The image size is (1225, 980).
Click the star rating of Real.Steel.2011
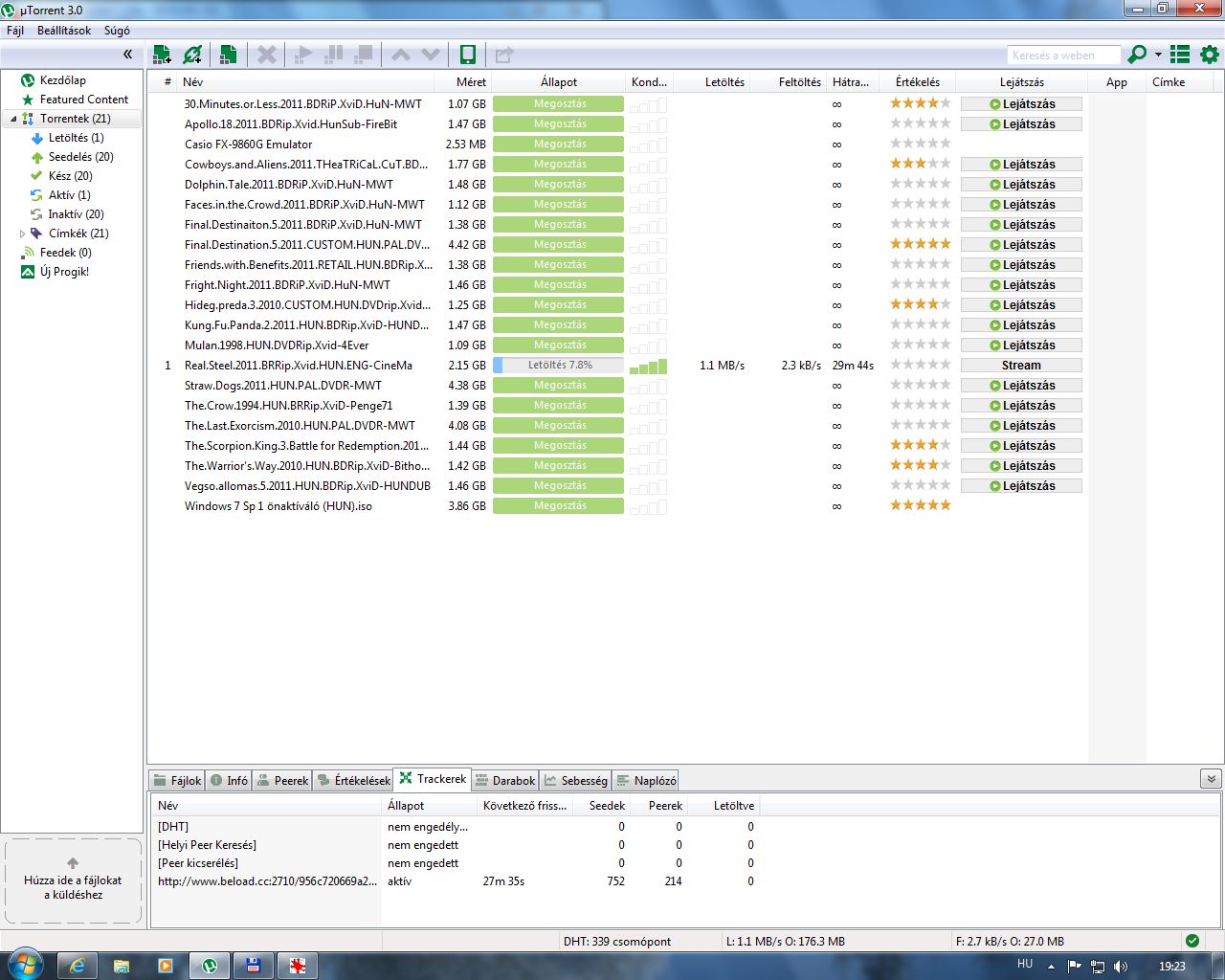pos(921,365)
